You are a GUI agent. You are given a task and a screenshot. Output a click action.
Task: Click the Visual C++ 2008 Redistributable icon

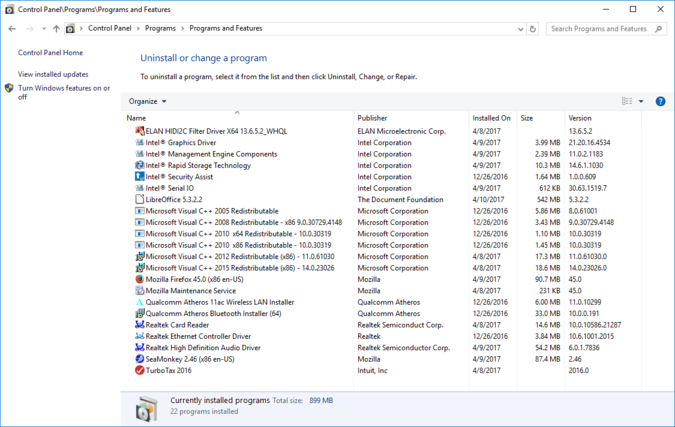139,222
